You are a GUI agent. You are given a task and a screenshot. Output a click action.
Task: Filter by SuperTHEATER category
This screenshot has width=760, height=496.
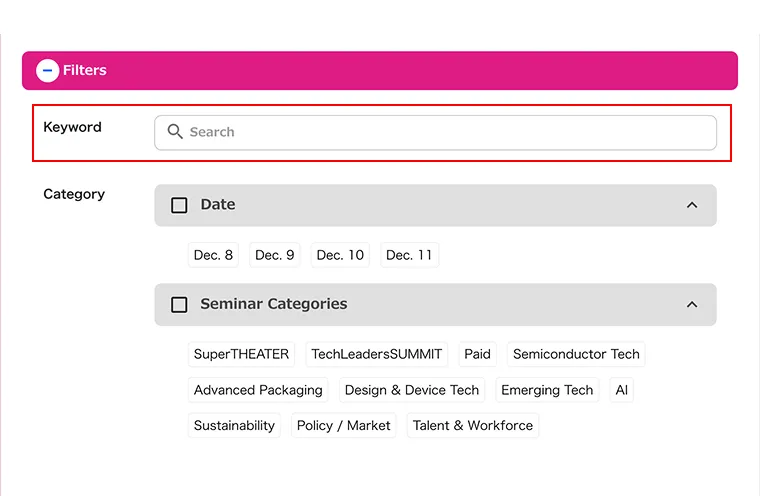pos(241,354)
